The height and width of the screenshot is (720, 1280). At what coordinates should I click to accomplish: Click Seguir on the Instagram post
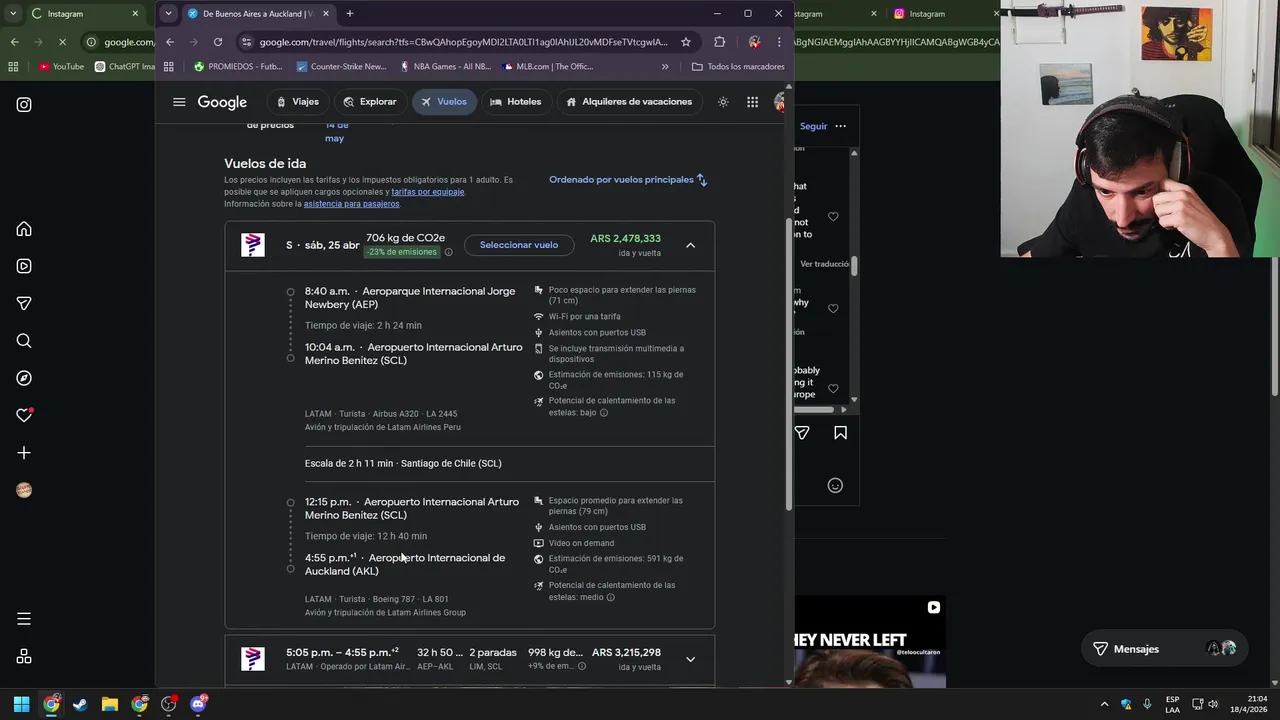click(x=813, y=127)
